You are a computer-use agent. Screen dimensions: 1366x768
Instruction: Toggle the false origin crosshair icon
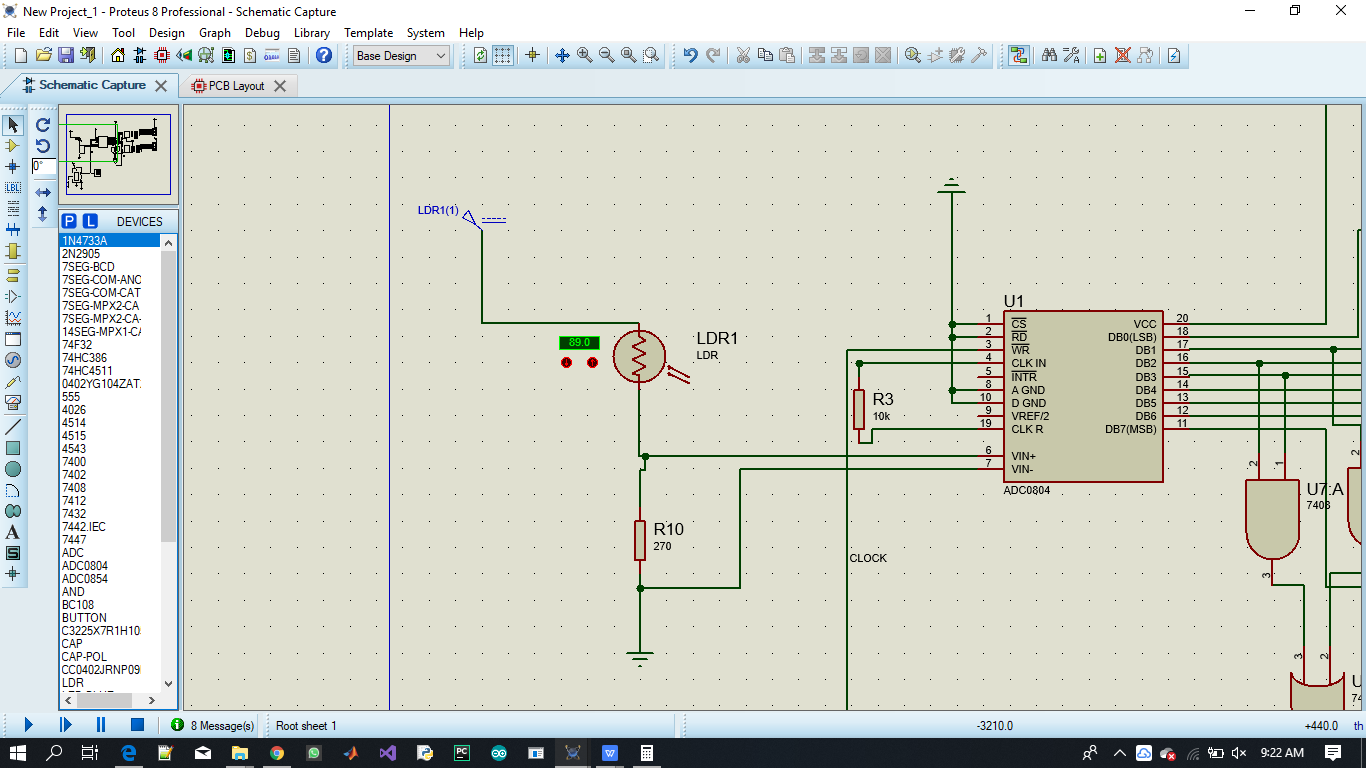532,55
